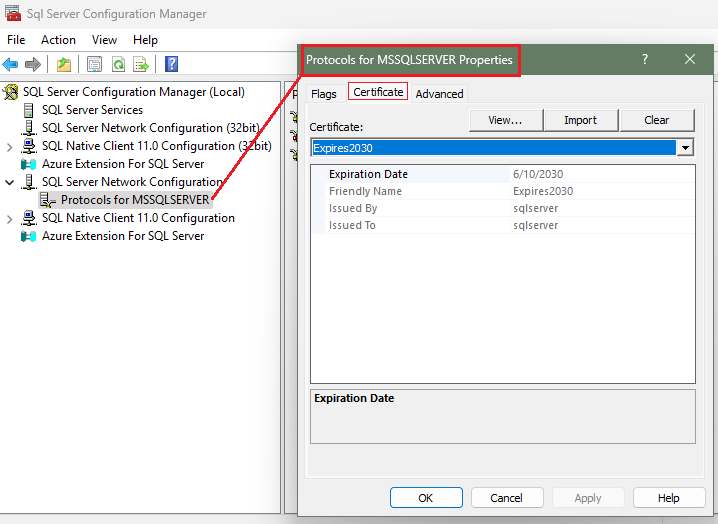Select the Friendly Name property row
This screenshot has width=718, height=524.
tap(503, 191)
